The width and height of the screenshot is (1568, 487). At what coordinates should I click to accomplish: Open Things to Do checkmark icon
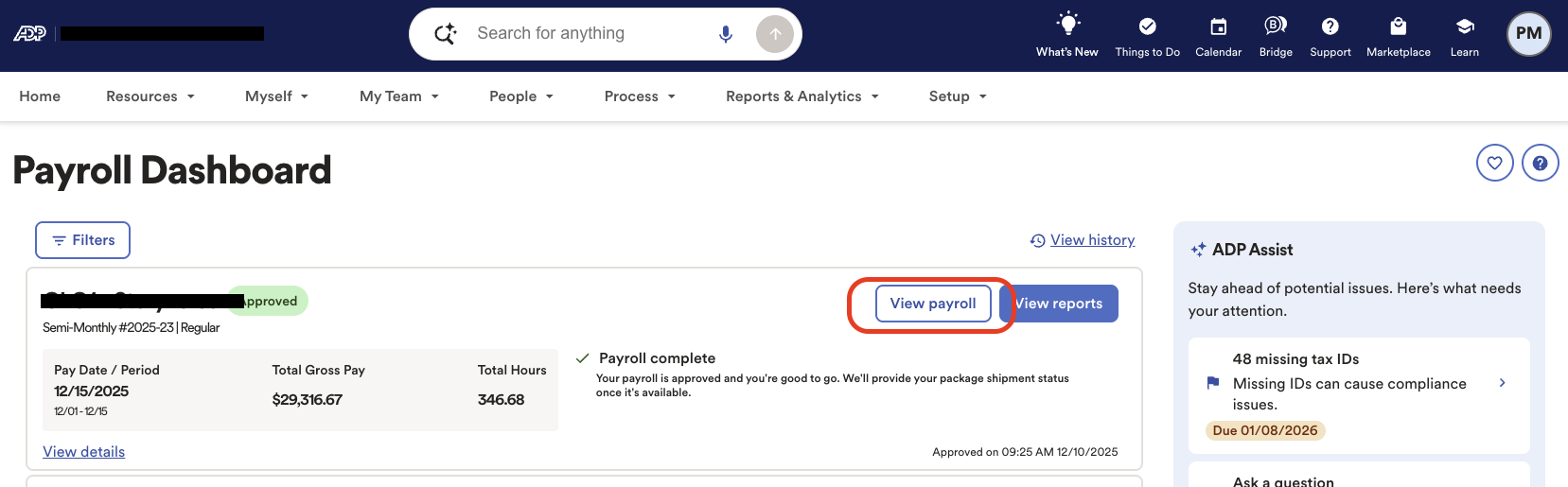click(1147, 26)
